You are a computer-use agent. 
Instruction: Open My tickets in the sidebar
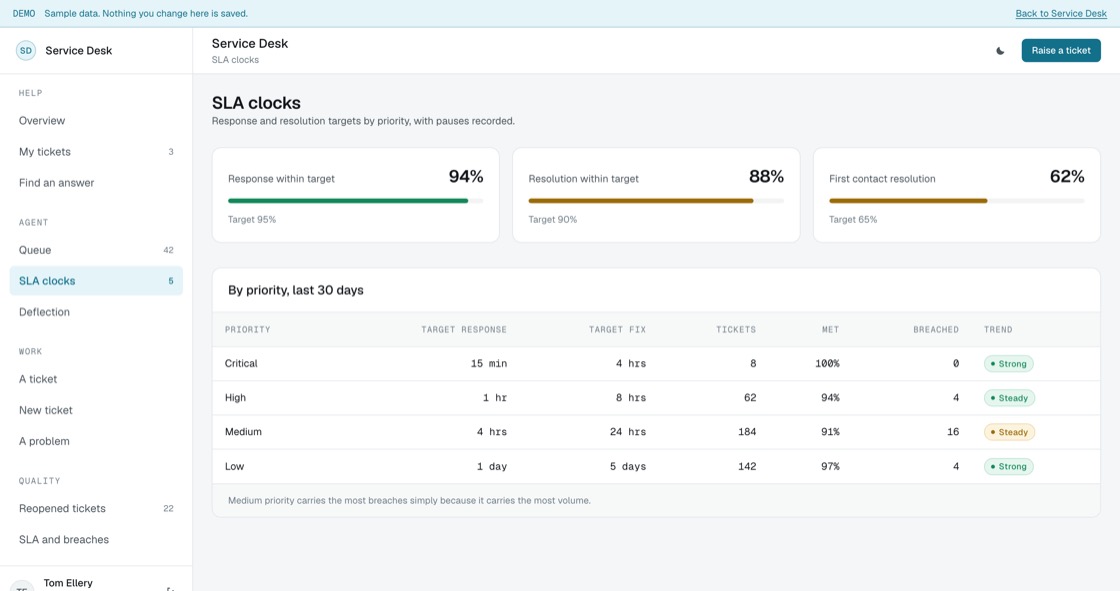click(96, 152)
